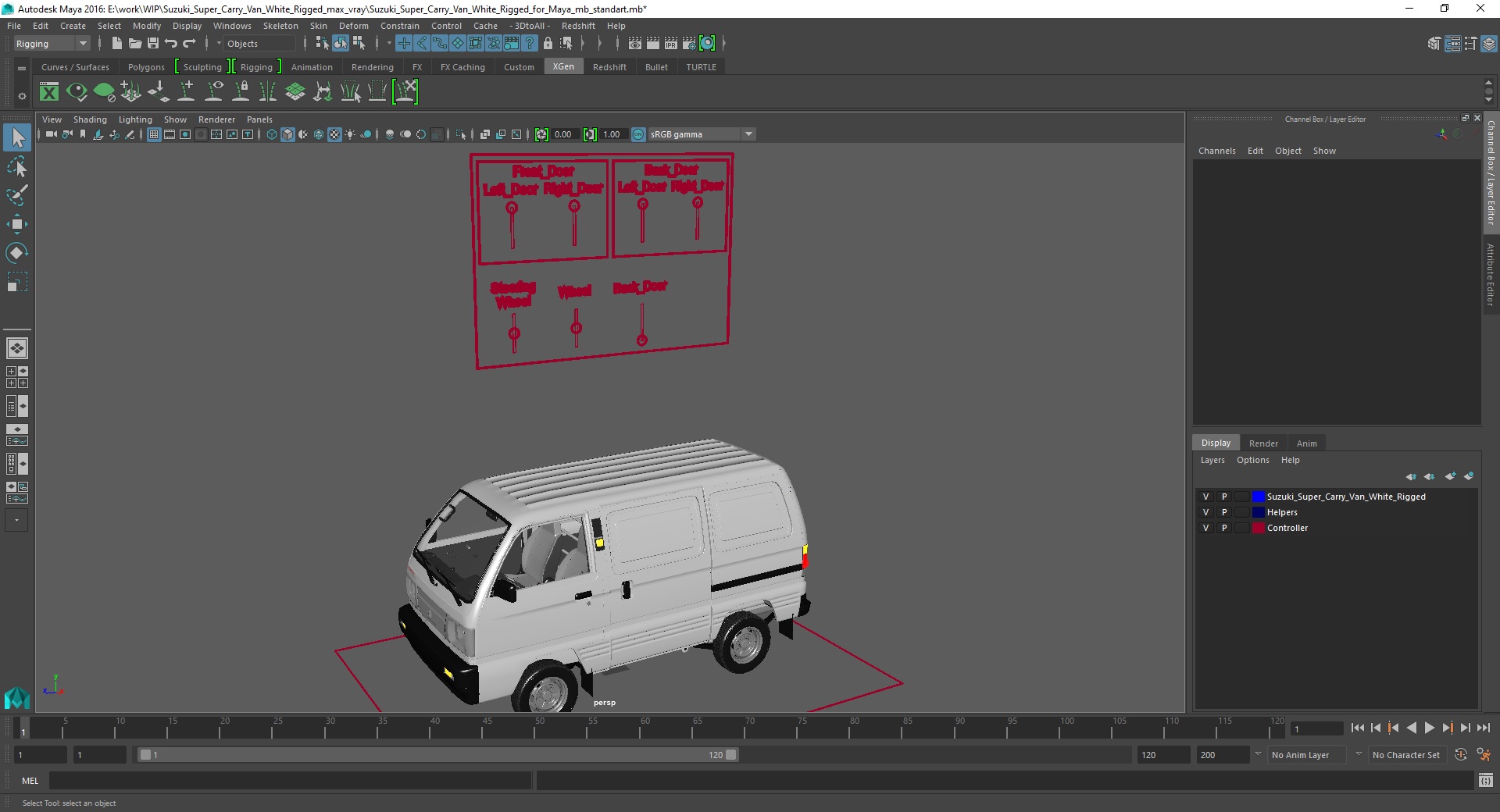Toggle visibility of Suzuki_Super_Carry_Van_White_Rigged layer
The image size is (1500, 812).
tap(1205, 497)
